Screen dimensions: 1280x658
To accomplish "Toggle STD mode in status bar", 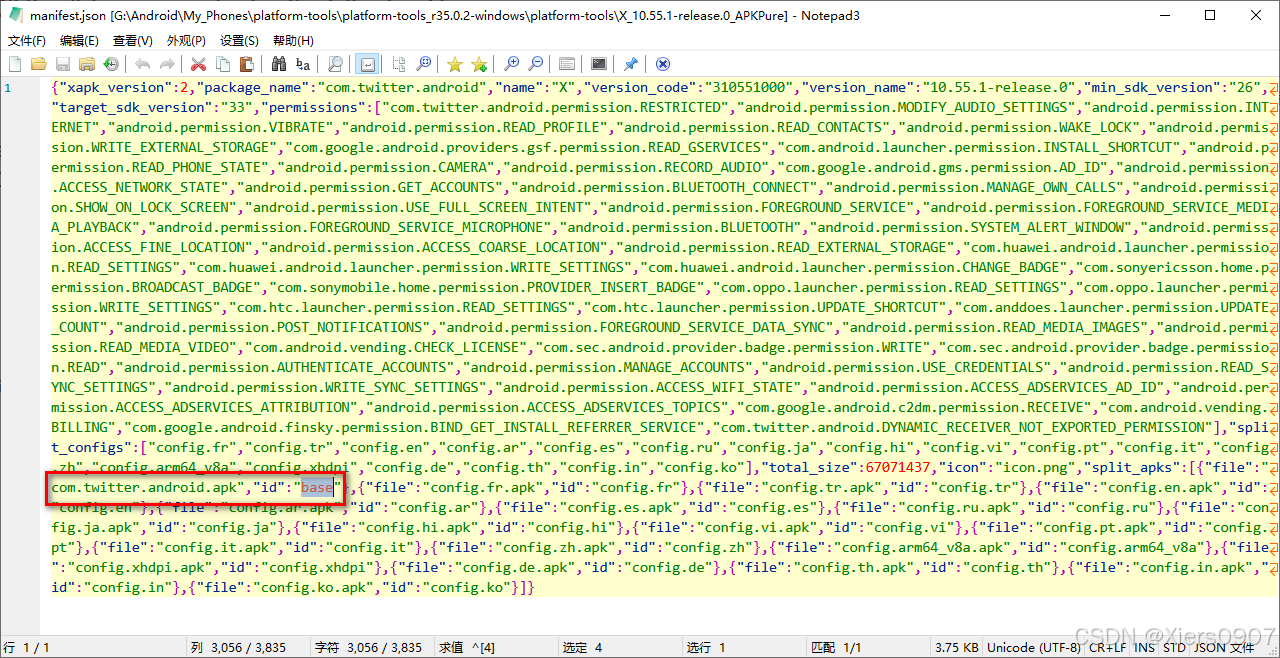I will coord(1174,647).
